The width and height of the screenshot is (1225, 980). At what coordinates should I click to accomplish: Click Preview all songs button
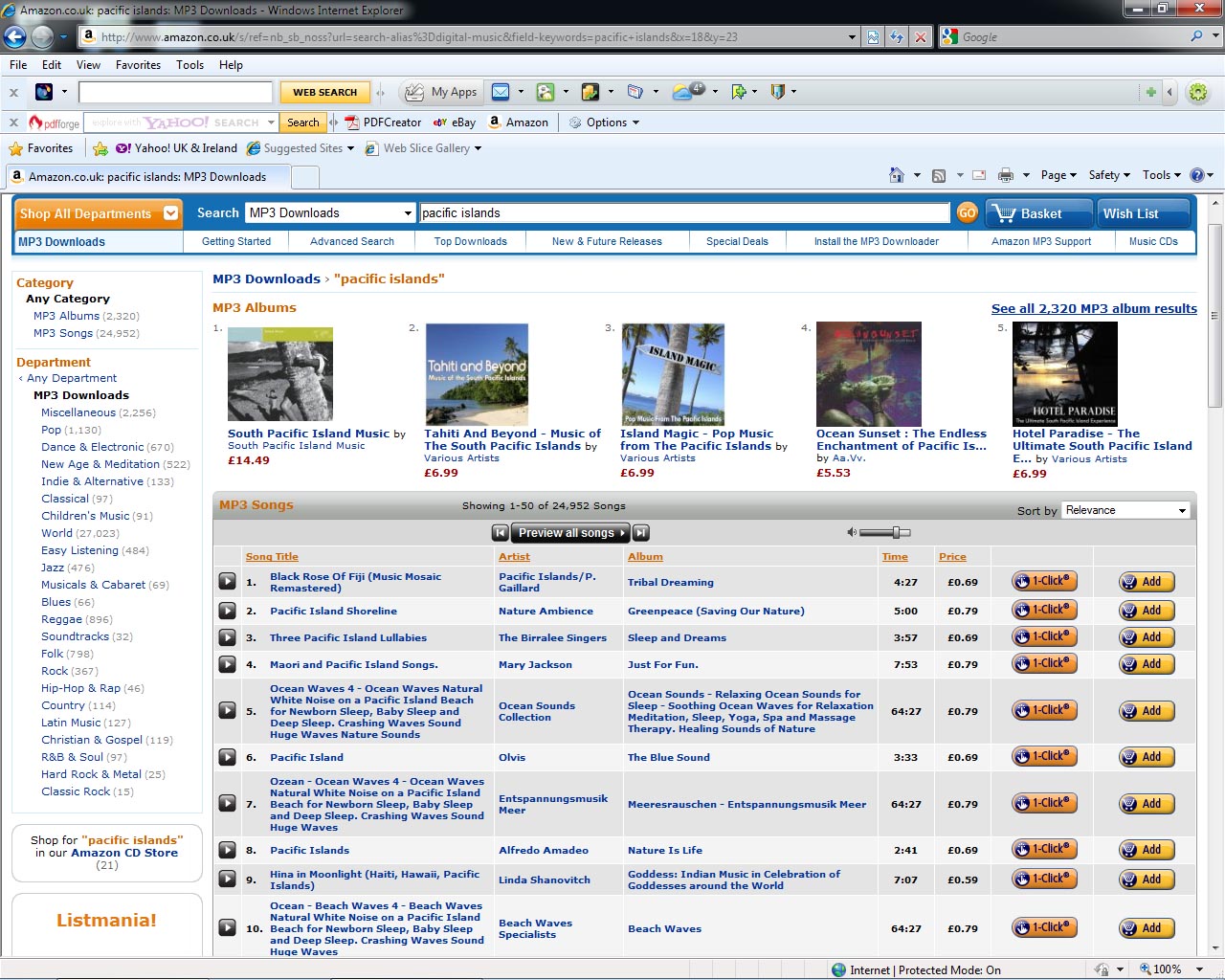coord(570,533)
